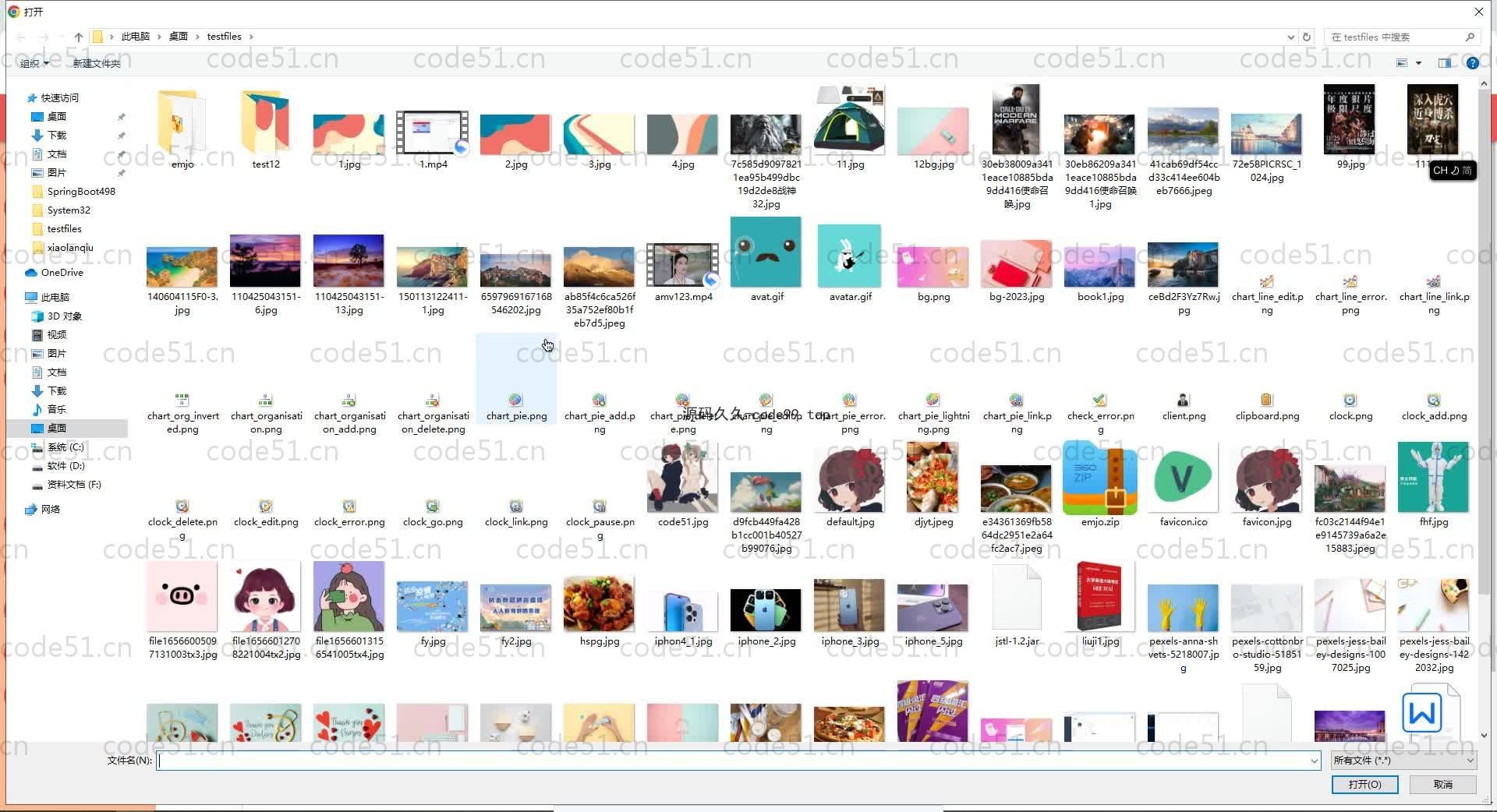This screenshot has width=1497, height=812.
Task: Select the avat.gif mustache image
Action: tap(766, 252)
